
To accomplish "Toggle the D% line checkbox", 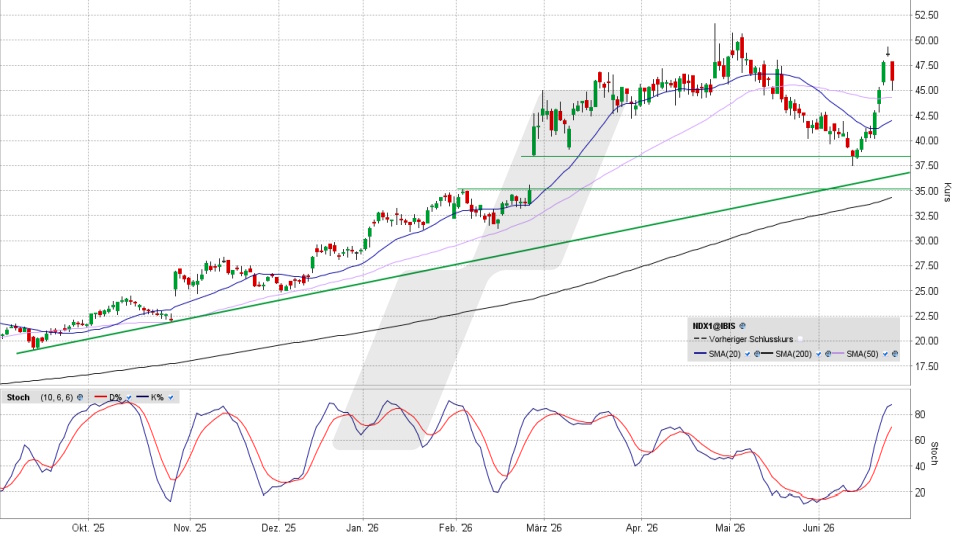I will tap(129, 397).
